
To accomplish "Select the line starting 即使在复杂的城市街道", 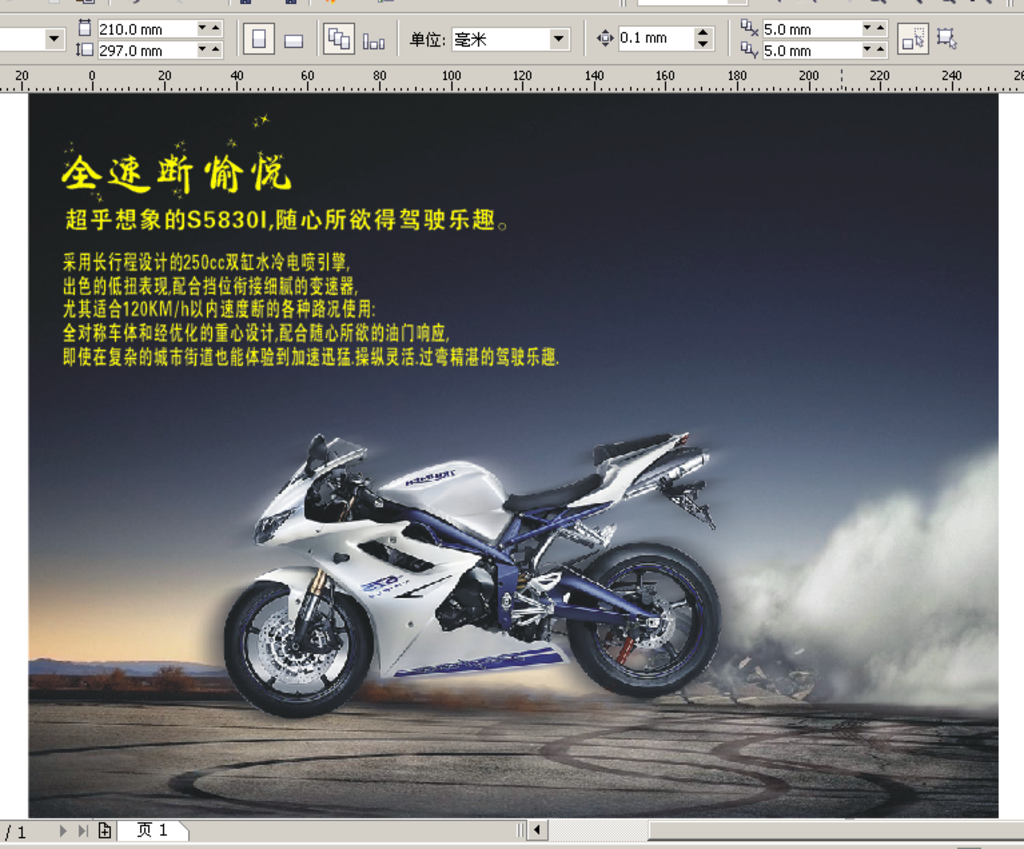I will tap(311, 357).
